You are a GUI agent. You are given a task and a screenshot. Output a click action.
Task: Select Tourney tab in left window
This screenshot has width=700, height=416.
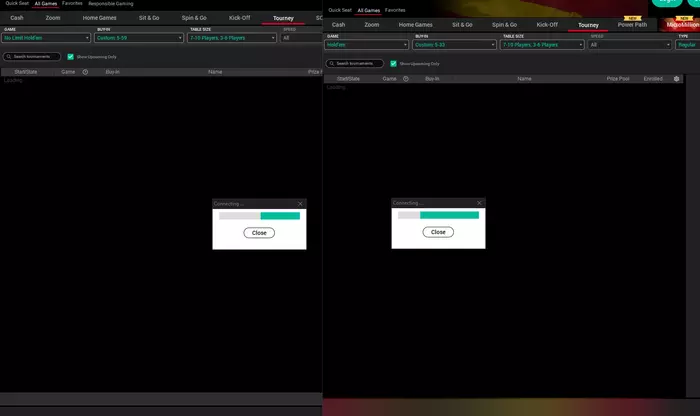click(x=283, y=18)
